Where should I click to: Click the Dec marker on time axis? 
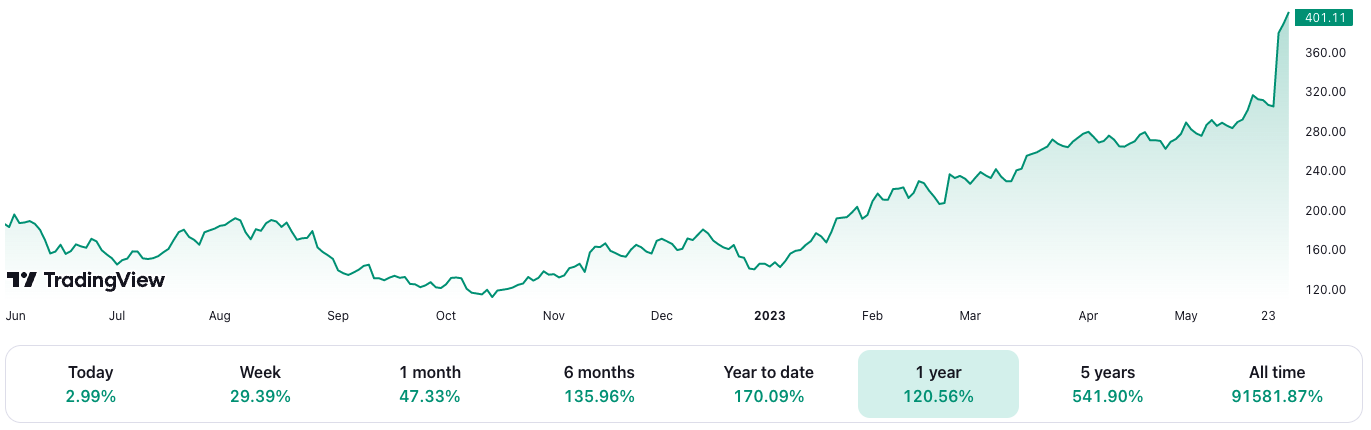[x=661, y=316]
